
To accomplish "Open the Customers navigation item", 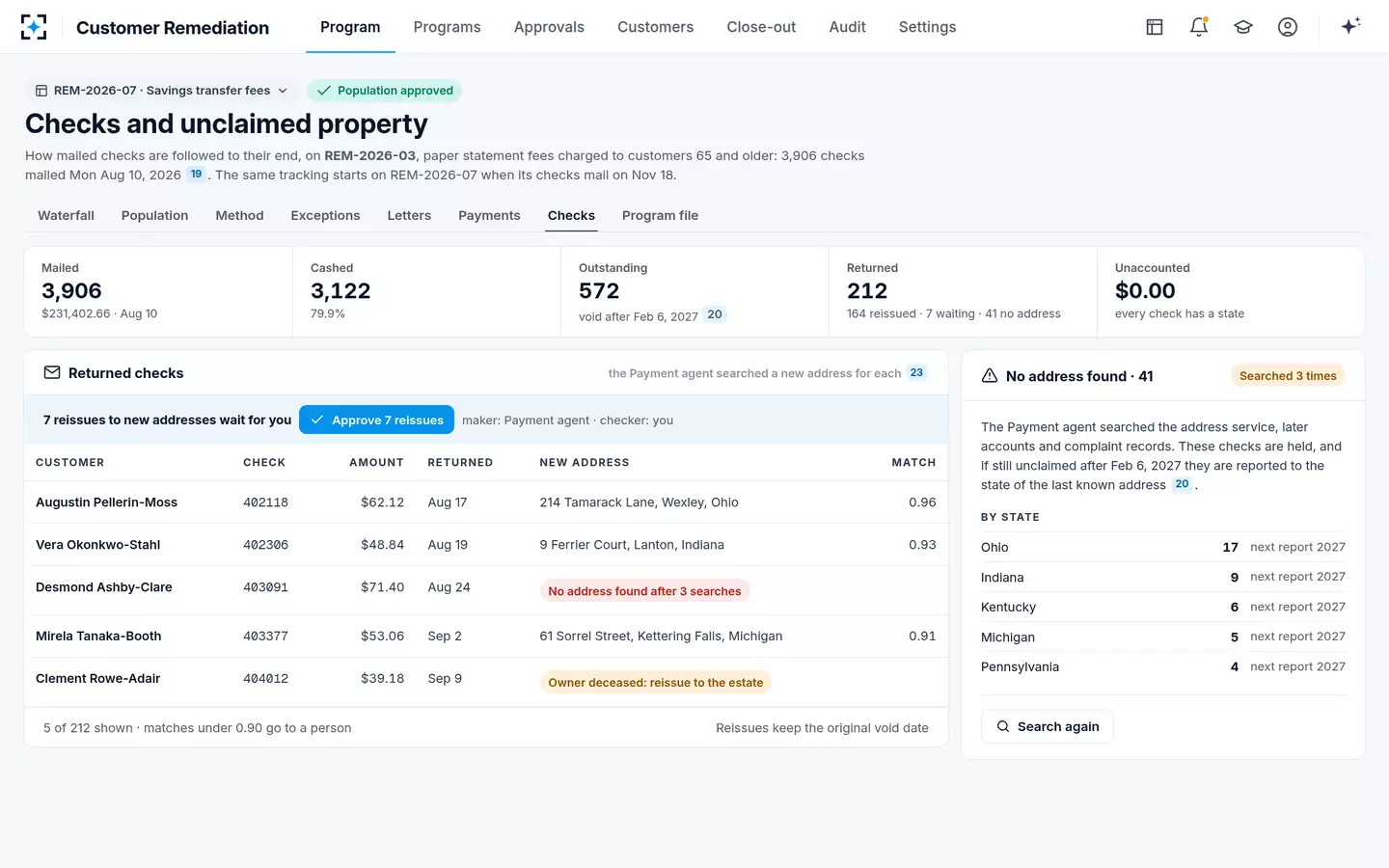I will tap(655, 27).
